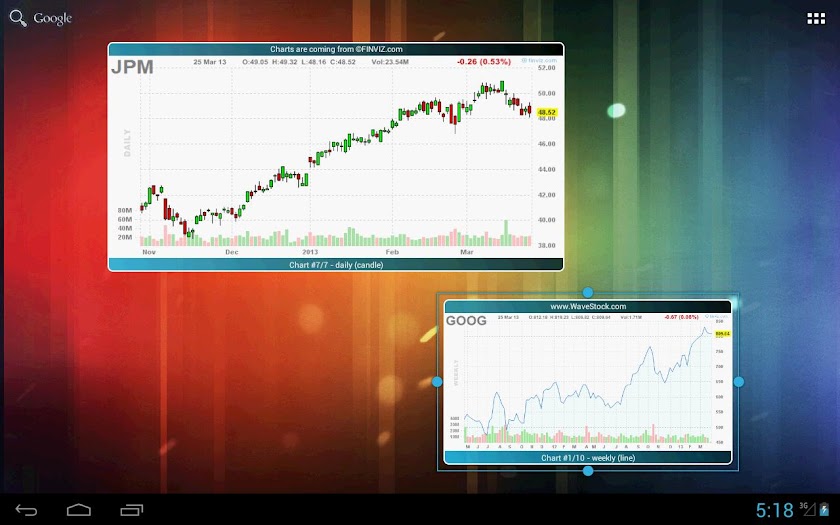Open the Google search bar logo
This screenshot has width=840, height=525.
pyautogui.click(x=52, y=19)
